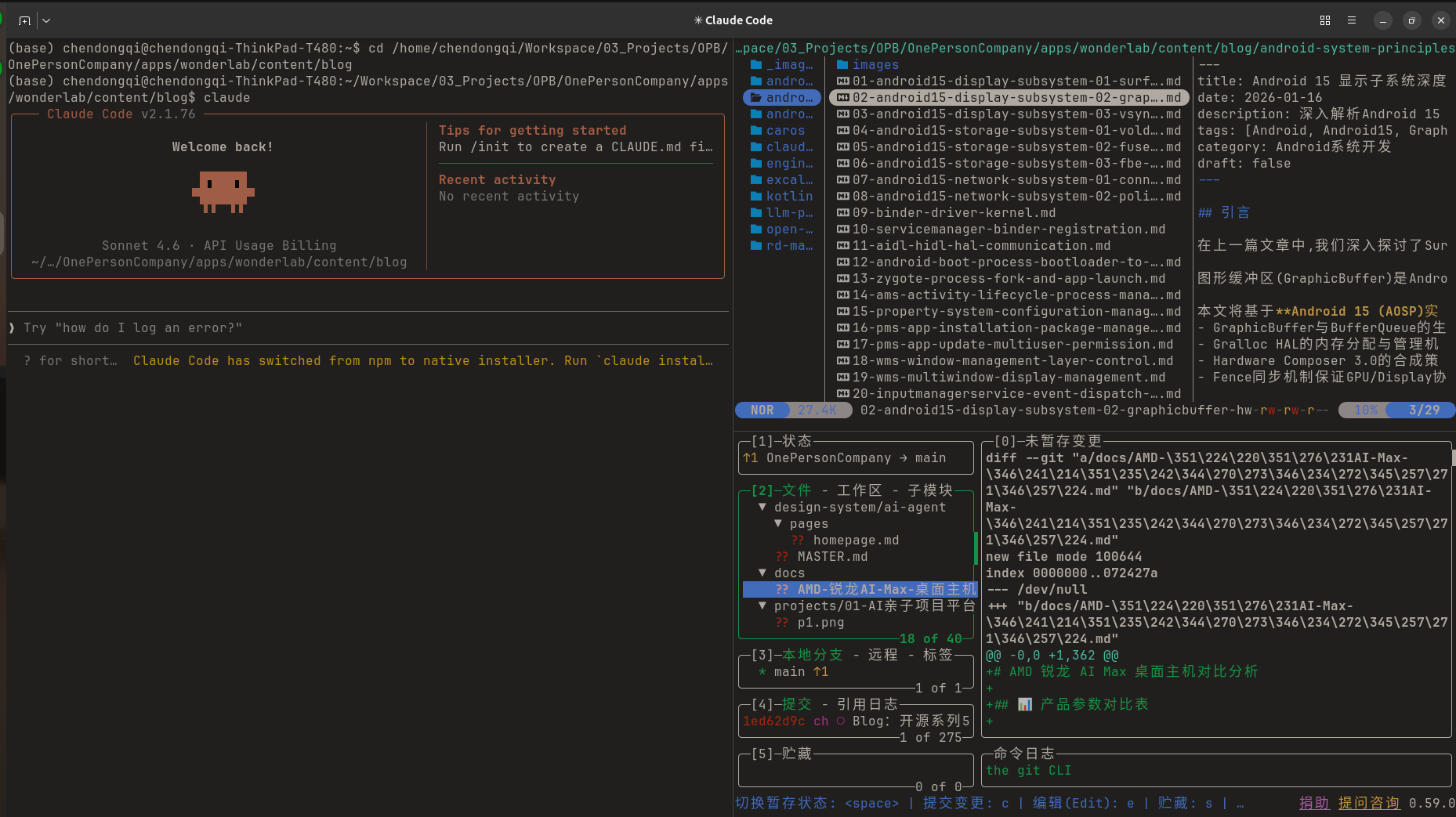
Task: Click markdown icon of 06-android15-storage-subsystem-03-fbe file
Action: (842, 164)
